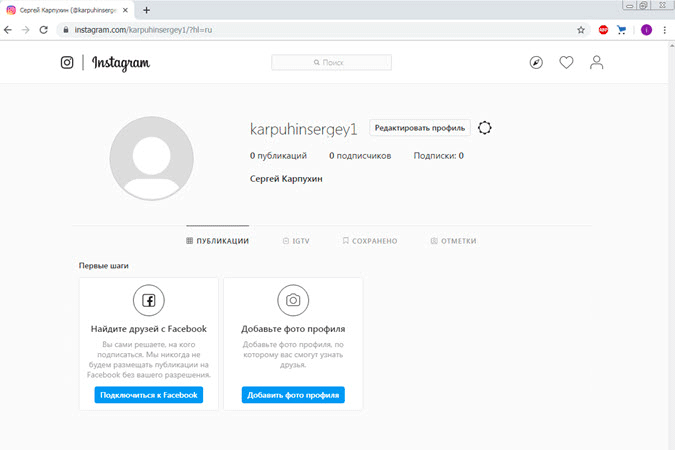Click the Добавьте фото профиля heading

click(293, 329)
